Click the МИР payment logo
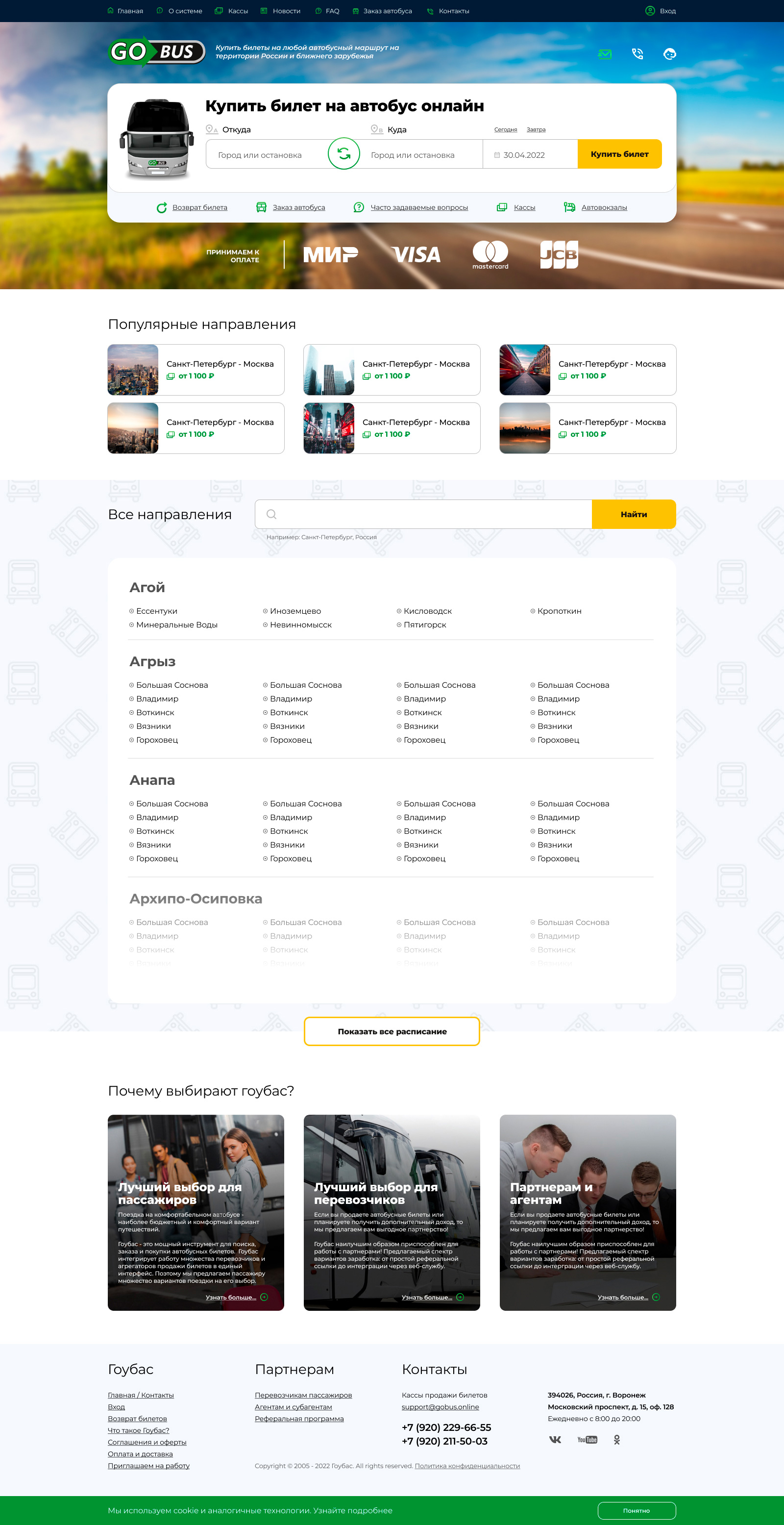784x1525 pixels. [330, 254]
